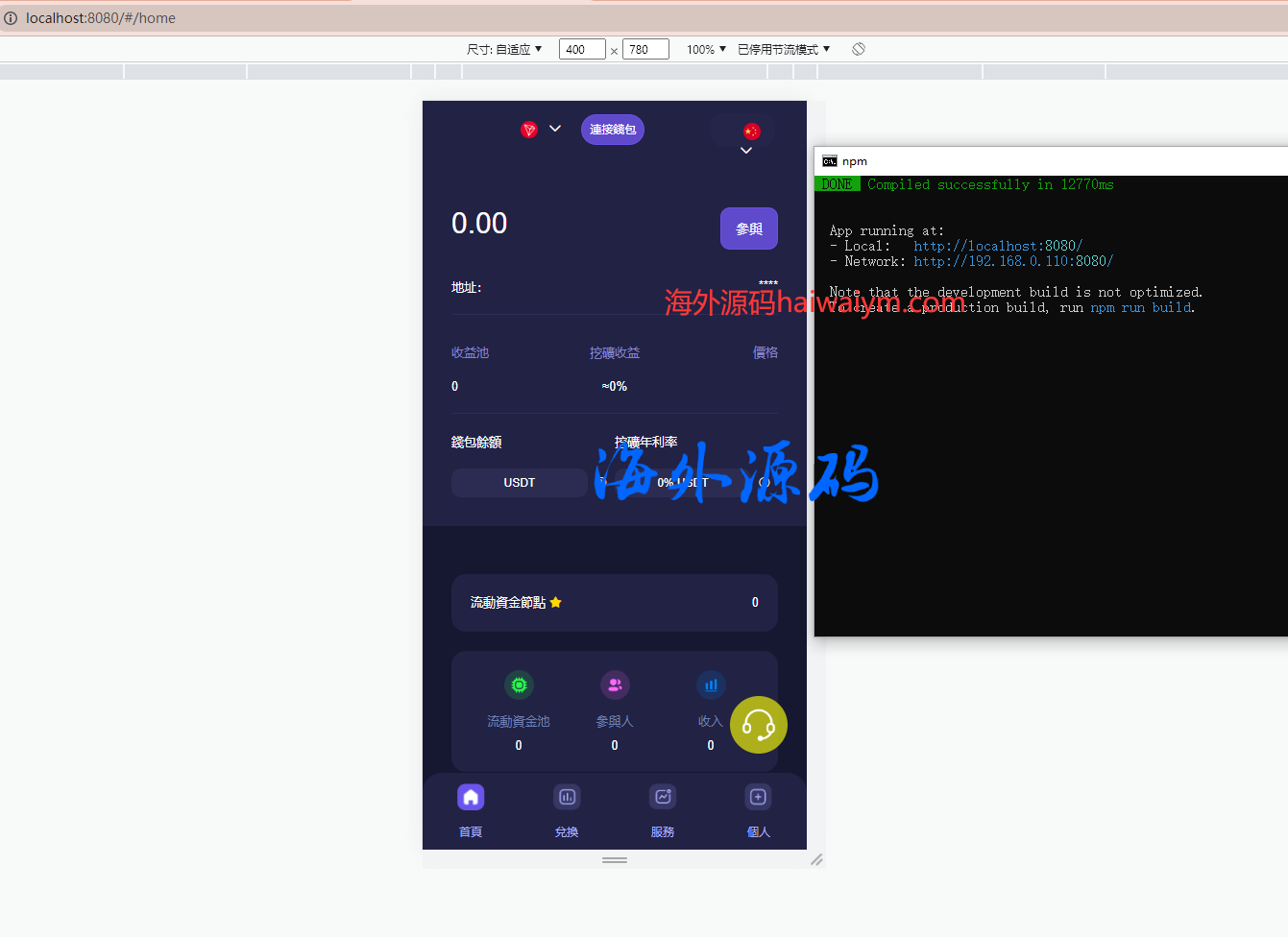
Task: Click the viewport width input showing 400
Action: (581, 49)
